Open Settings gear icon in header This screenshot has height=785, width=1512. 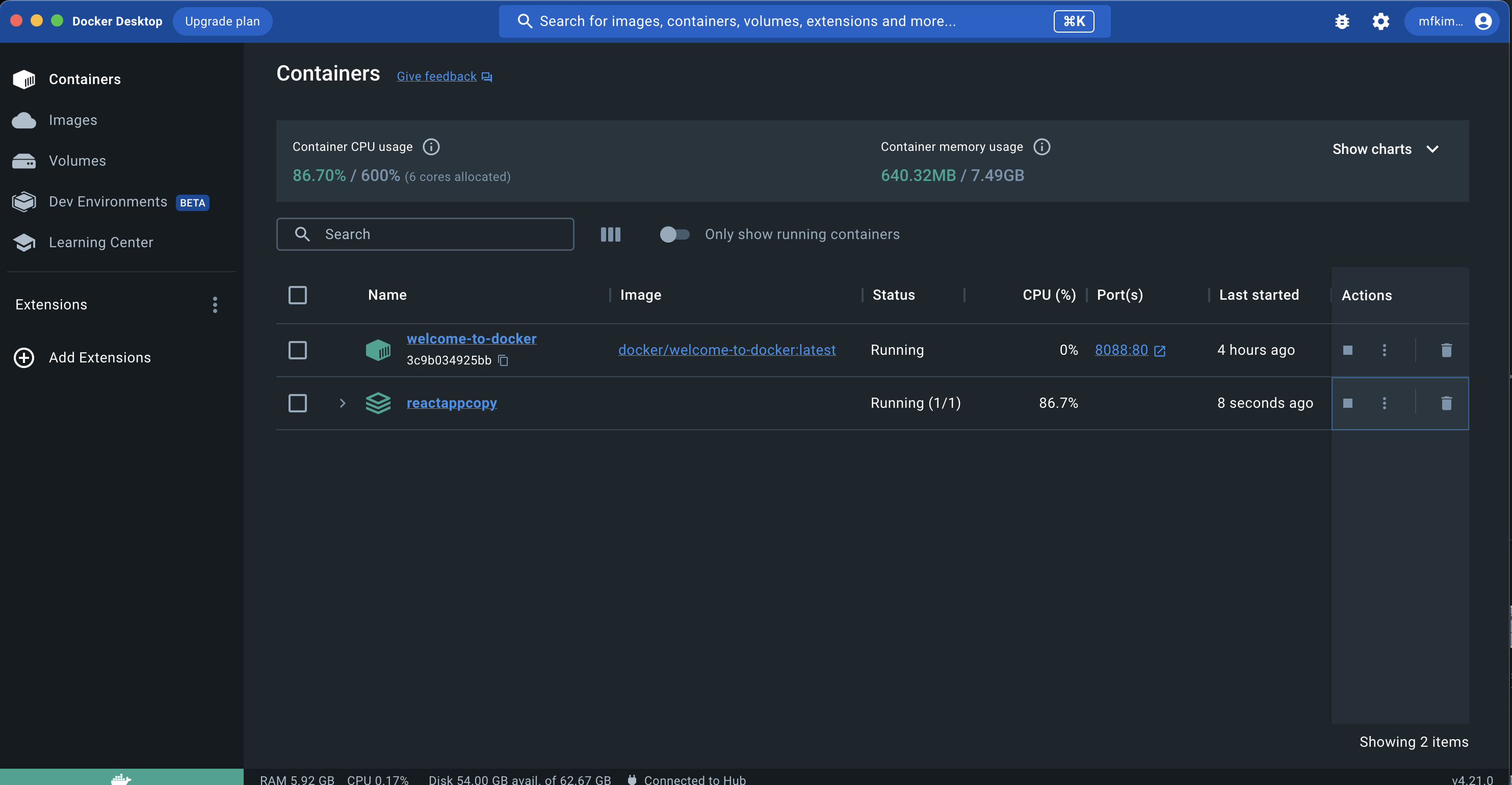click(x=1380, y=22)
